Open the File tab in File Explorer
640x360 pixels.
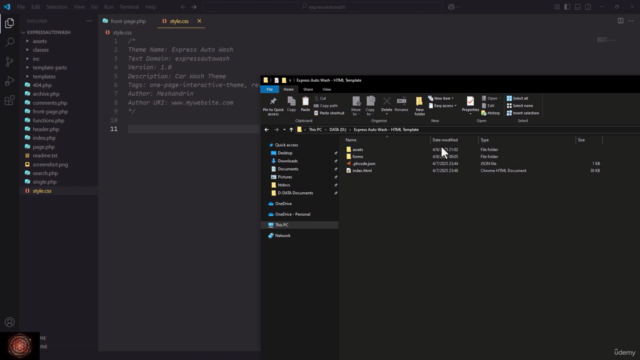tap(270, 89)
